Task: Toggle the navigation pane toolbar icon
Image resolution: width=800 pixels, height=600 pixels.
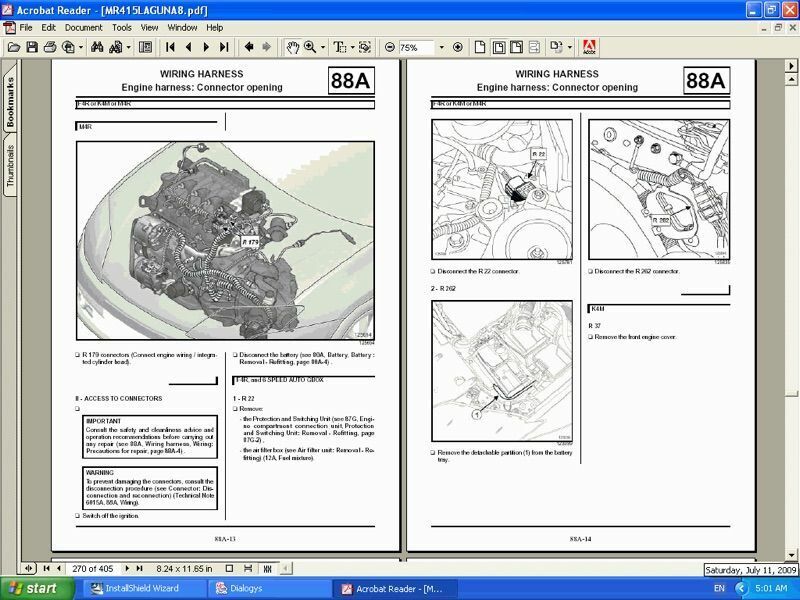Action: (x=145, y=47)
